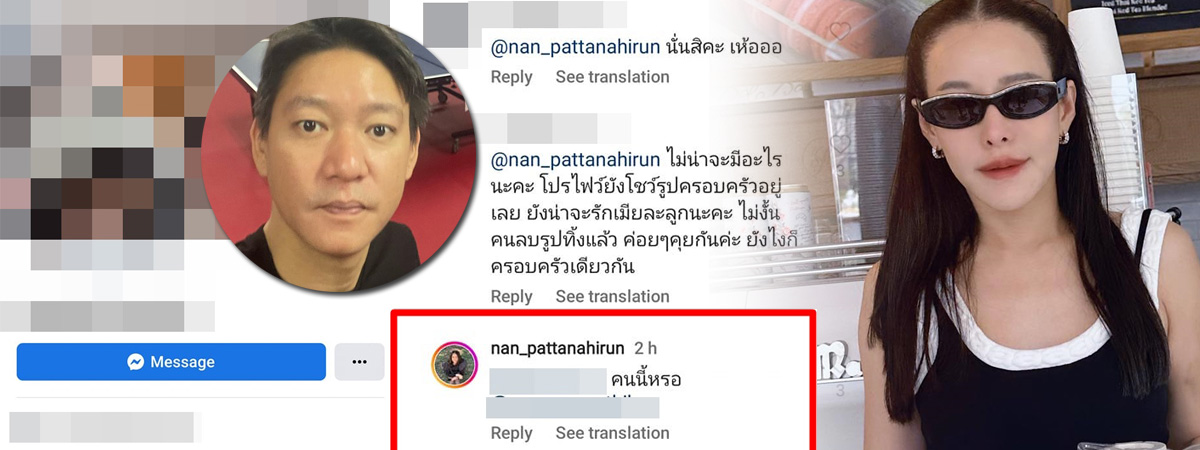This screenshot has width=1200, height=450.
Task: Click Reply under nan_pattanahirun's 'คนนี้หรอ' comment
Action: pos(511,433)
